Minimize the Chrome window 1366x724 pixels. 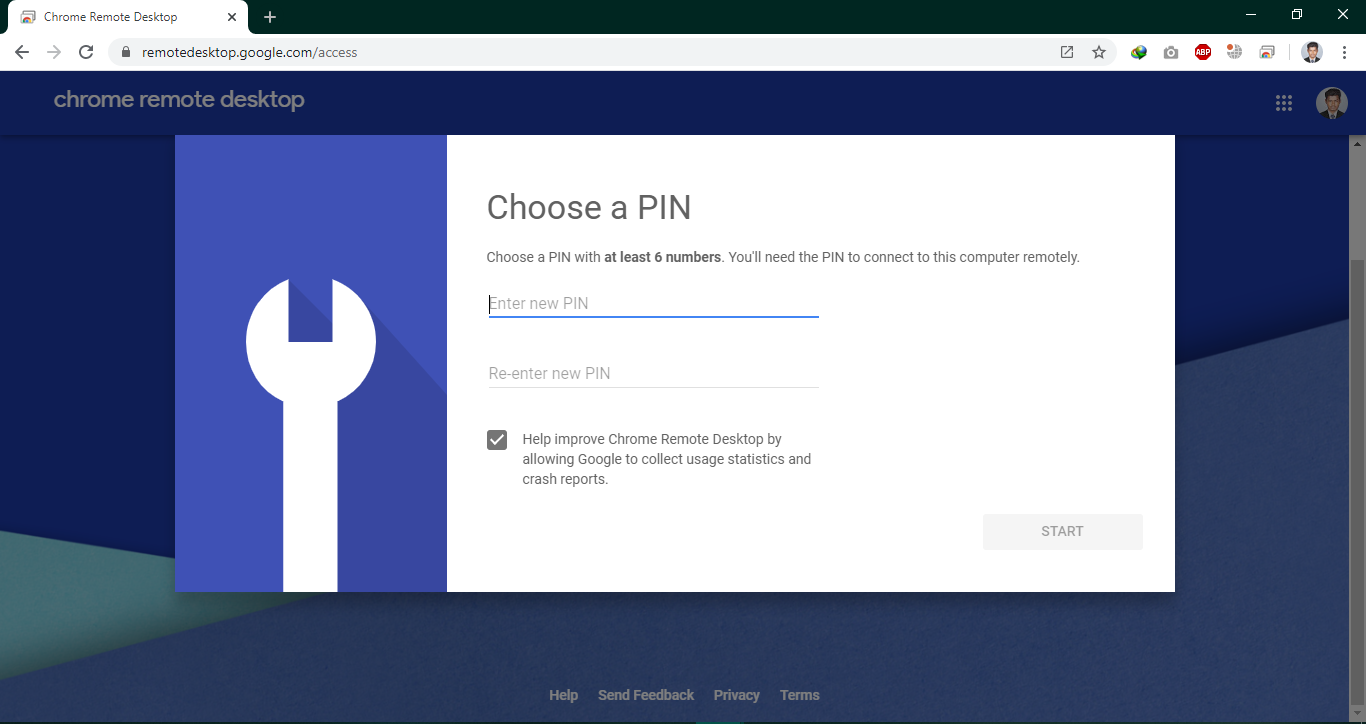click(1251, 14)
